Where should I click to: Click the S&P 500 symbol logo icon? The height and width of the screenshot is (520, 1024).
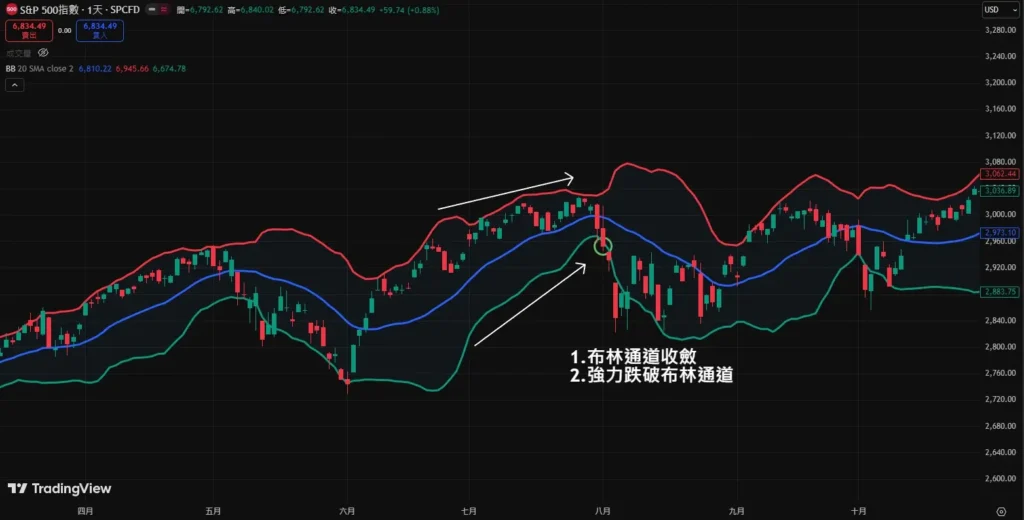tap(10, 9)
